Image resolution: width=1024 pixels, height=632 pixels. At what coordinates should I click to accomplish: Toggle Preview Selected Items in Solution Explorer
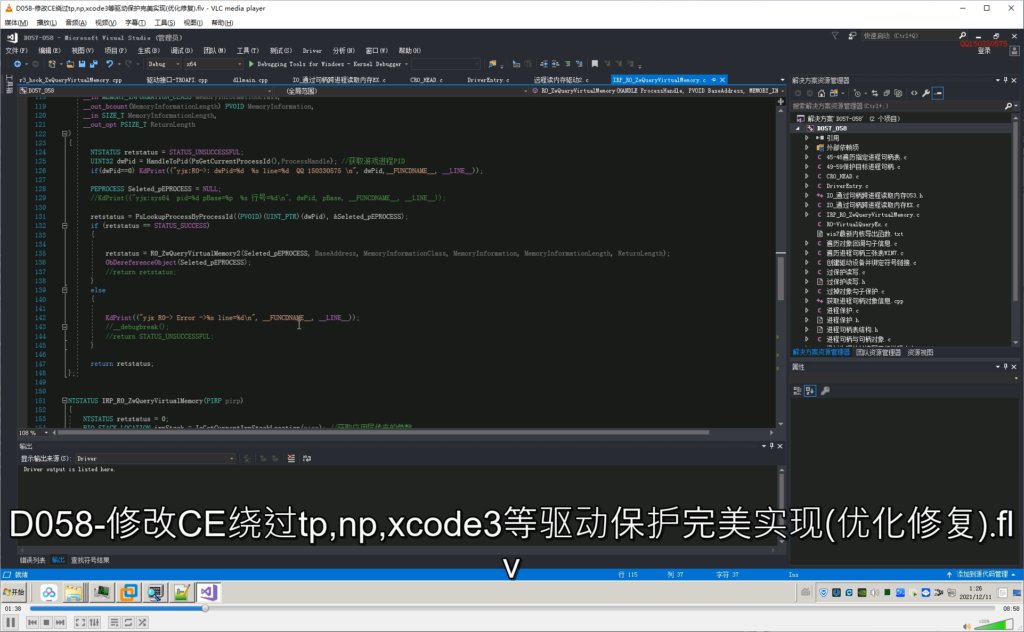point(938,93)
